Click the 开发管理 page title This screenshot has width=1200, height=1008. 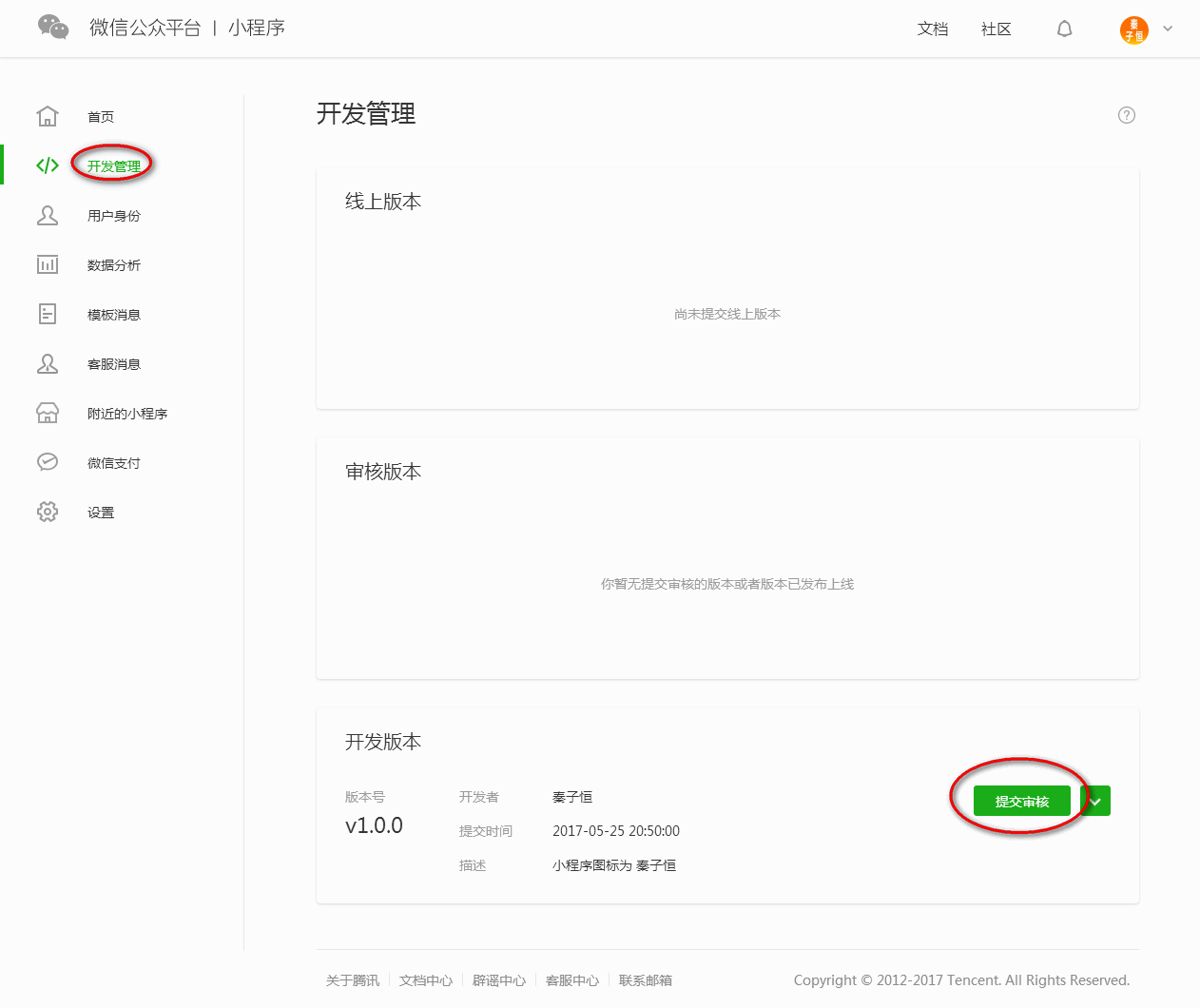(x=366, y=114)
